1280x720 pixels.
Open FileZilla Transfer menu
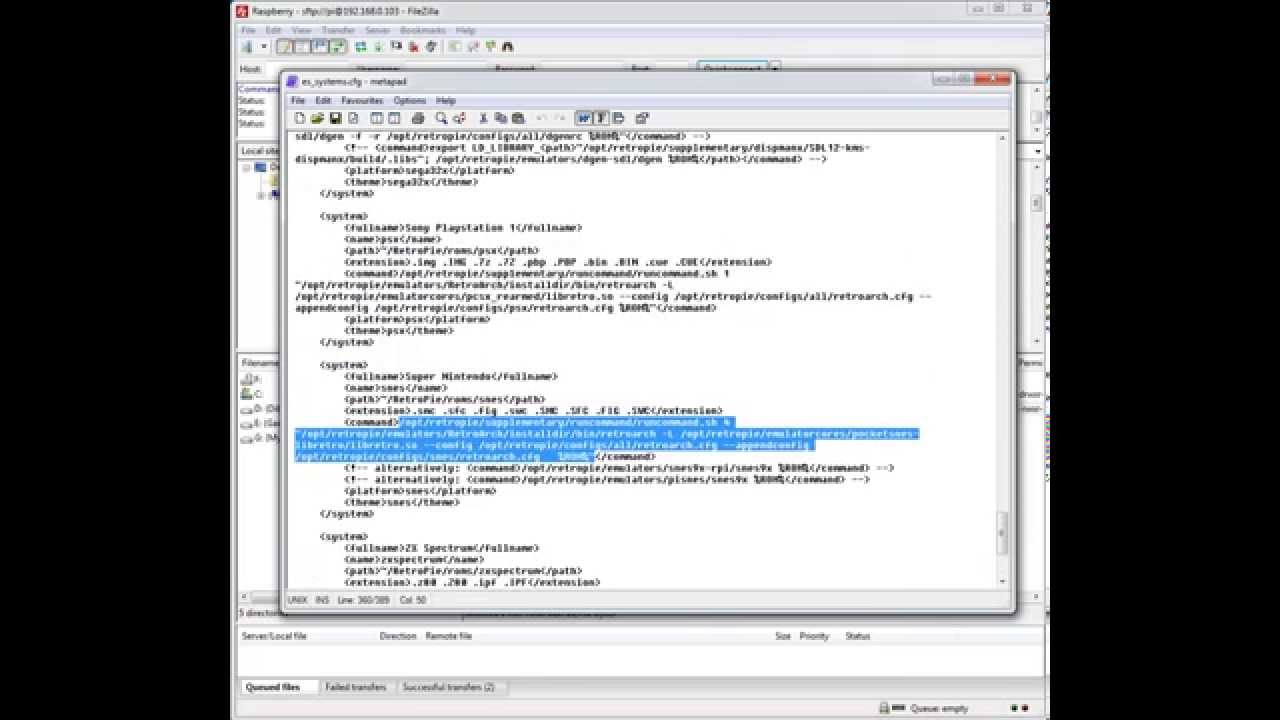338,30
